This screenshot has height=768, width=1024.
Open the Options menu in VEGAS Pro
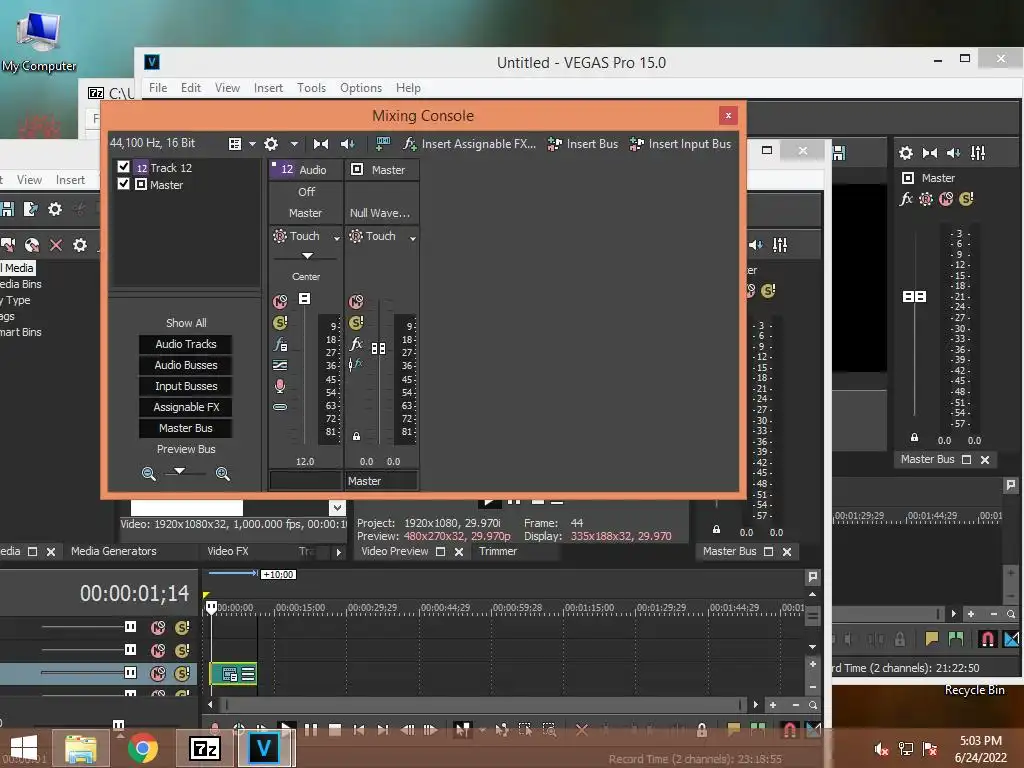tap(360, 88)
